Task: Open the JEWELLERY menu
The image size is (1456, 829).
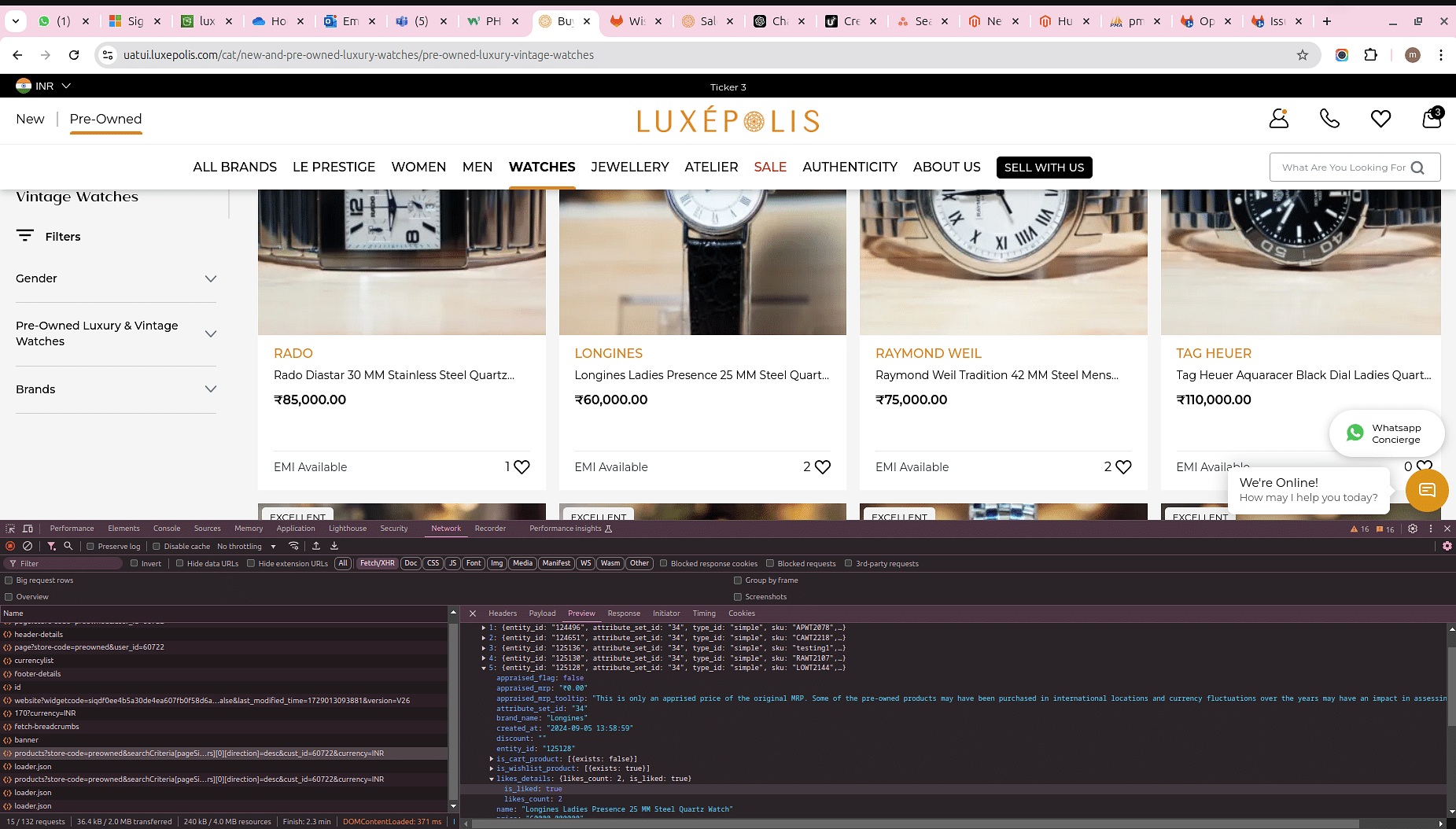Action: [x=629, y=167]
